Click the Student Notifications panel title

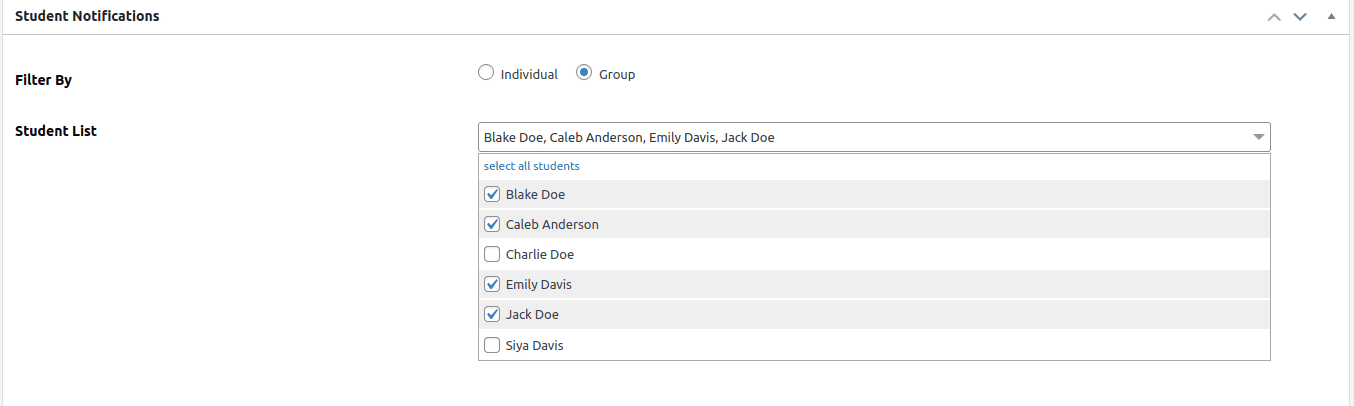87,17
